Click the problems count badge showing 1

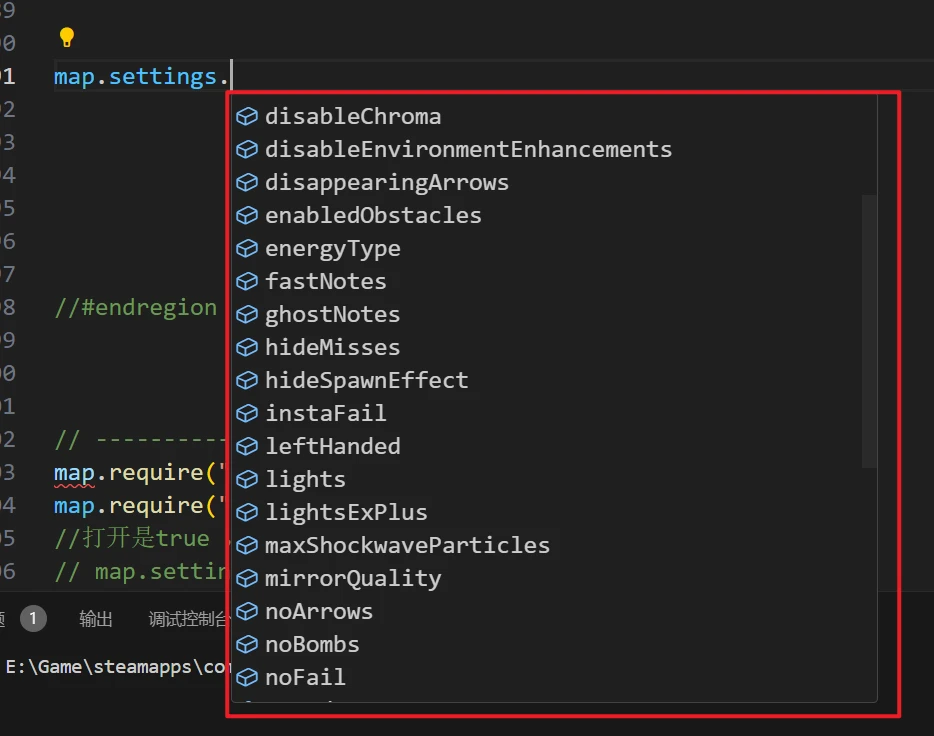pos(32,619)
